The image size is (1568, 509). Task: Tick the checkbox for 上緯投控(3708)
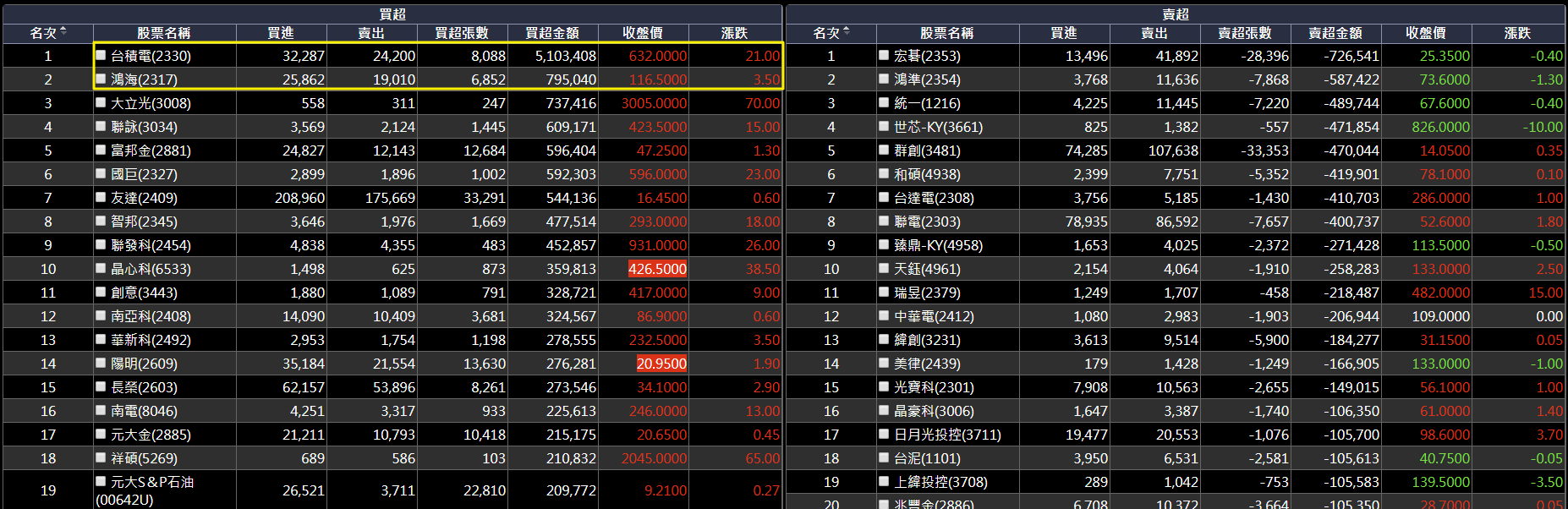(884, 481)
